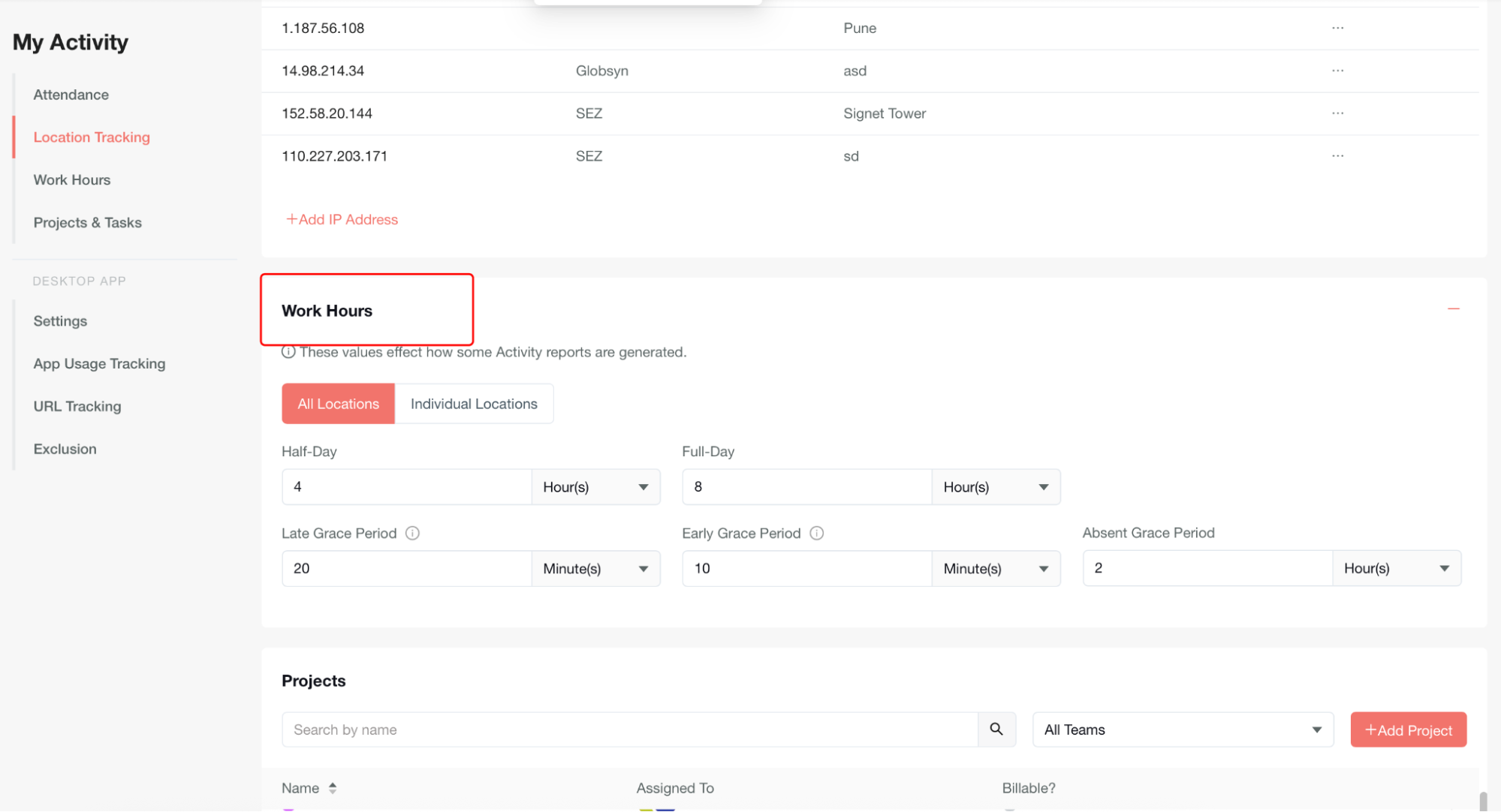Collapse the Work Hours section

point(1453,309)
